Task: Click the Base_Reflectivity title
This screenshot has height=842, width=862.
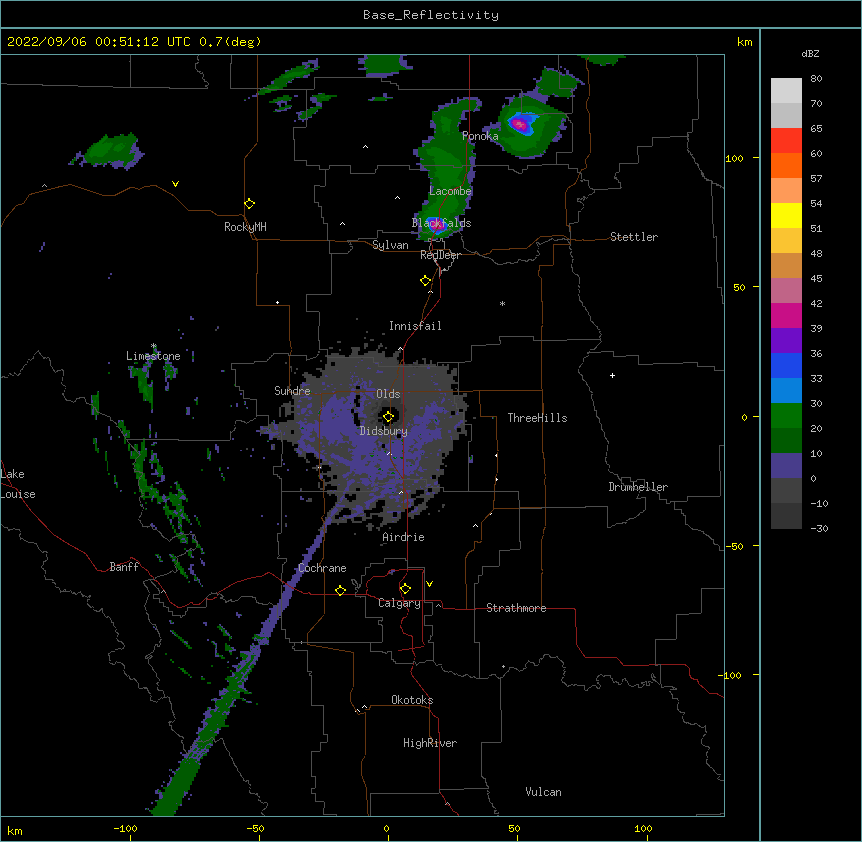Action: (431, 15)
